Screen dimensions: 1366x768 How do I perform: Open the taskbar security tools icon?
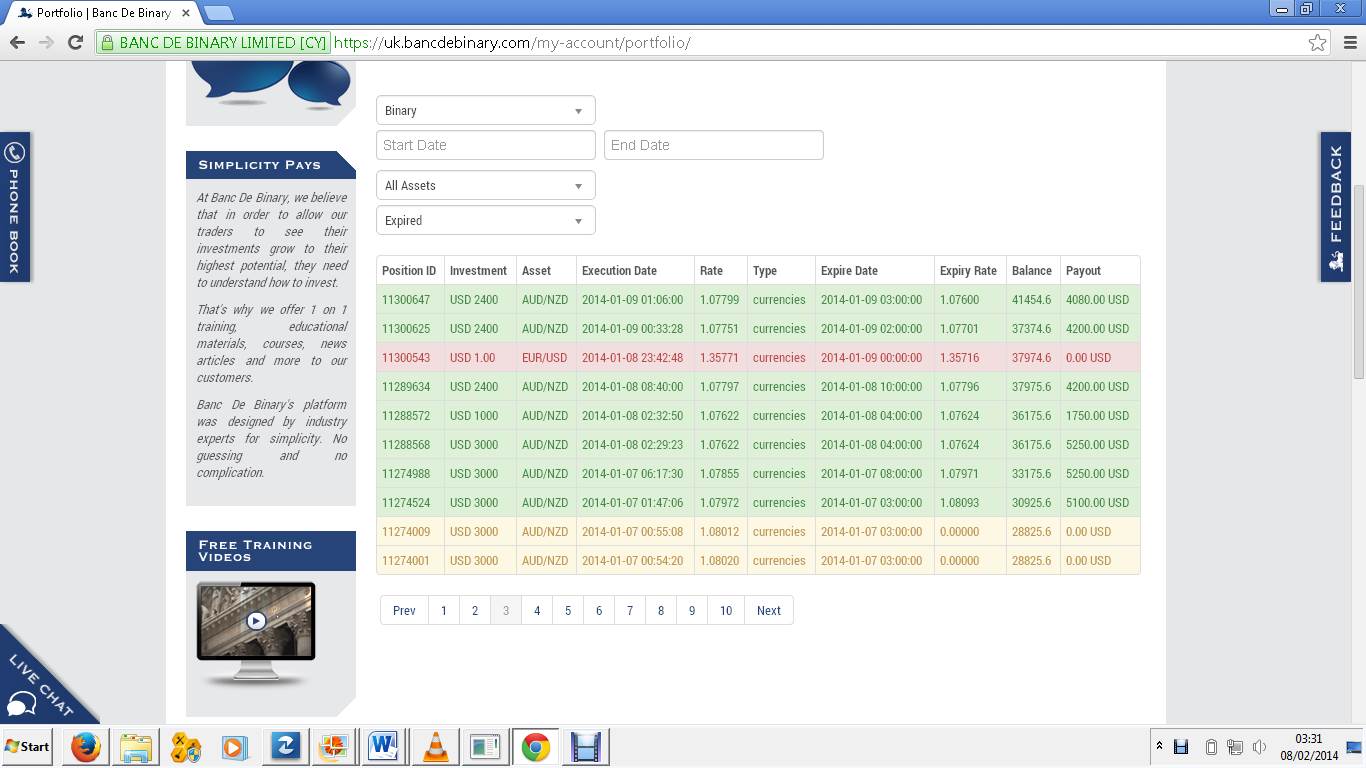pyautogui.click(x=186, y=747)
